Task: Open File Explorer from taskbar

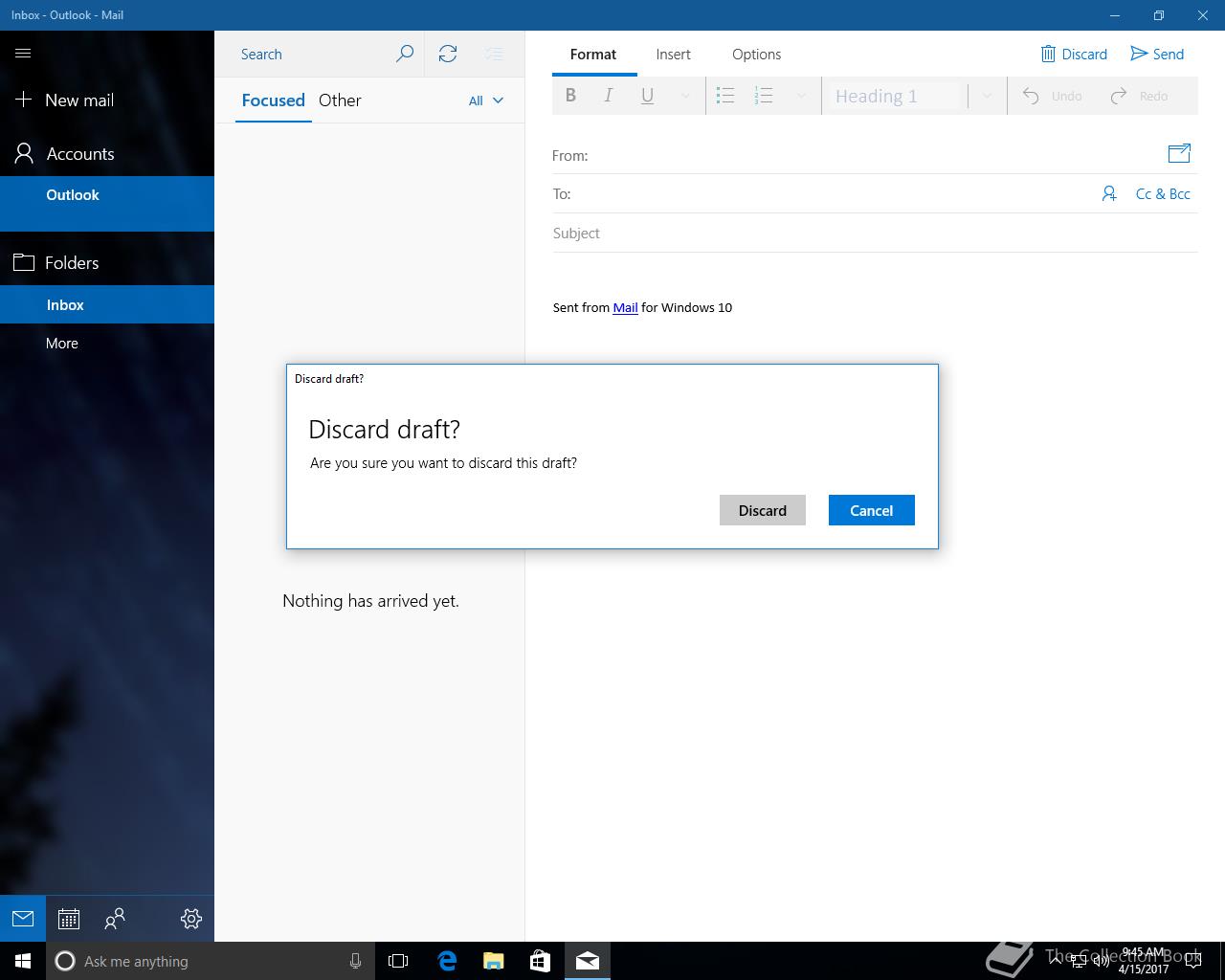Action: coord(494,961)
